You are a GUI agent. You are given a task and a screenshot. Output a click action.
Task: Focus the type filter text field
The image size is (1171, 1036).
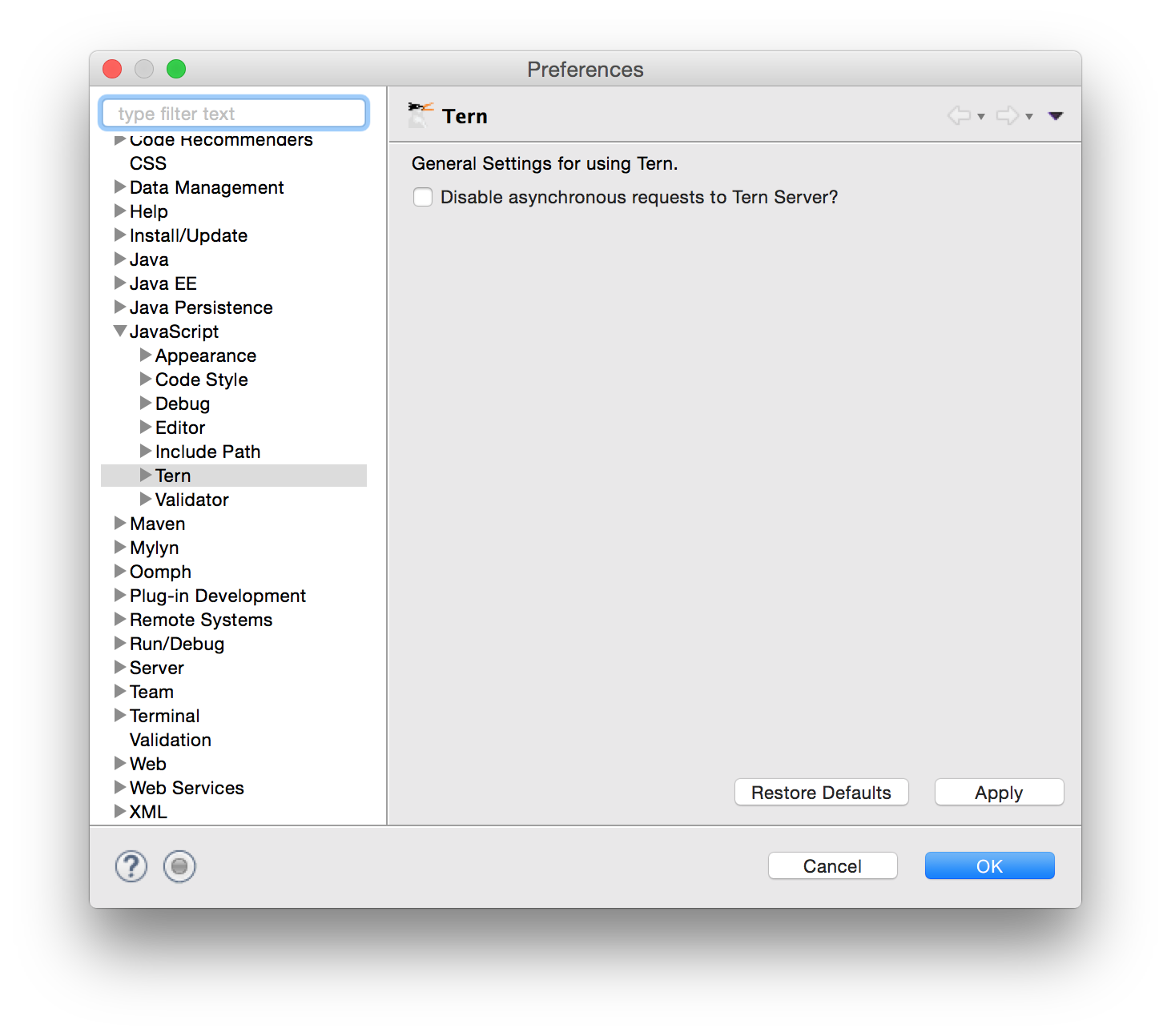click(x=234, y=114)
